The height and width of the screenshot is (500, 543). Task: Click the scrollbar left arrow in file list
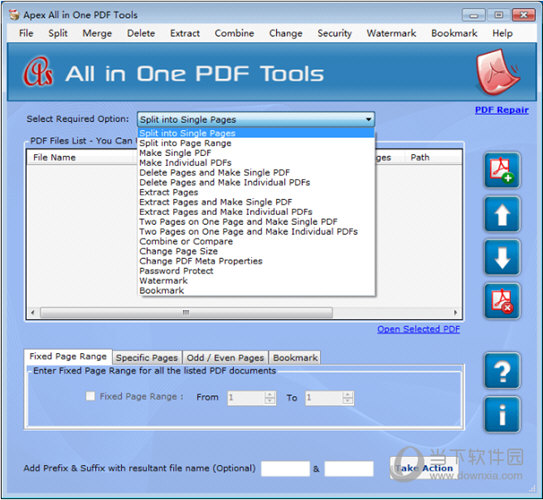coord(33,313)
